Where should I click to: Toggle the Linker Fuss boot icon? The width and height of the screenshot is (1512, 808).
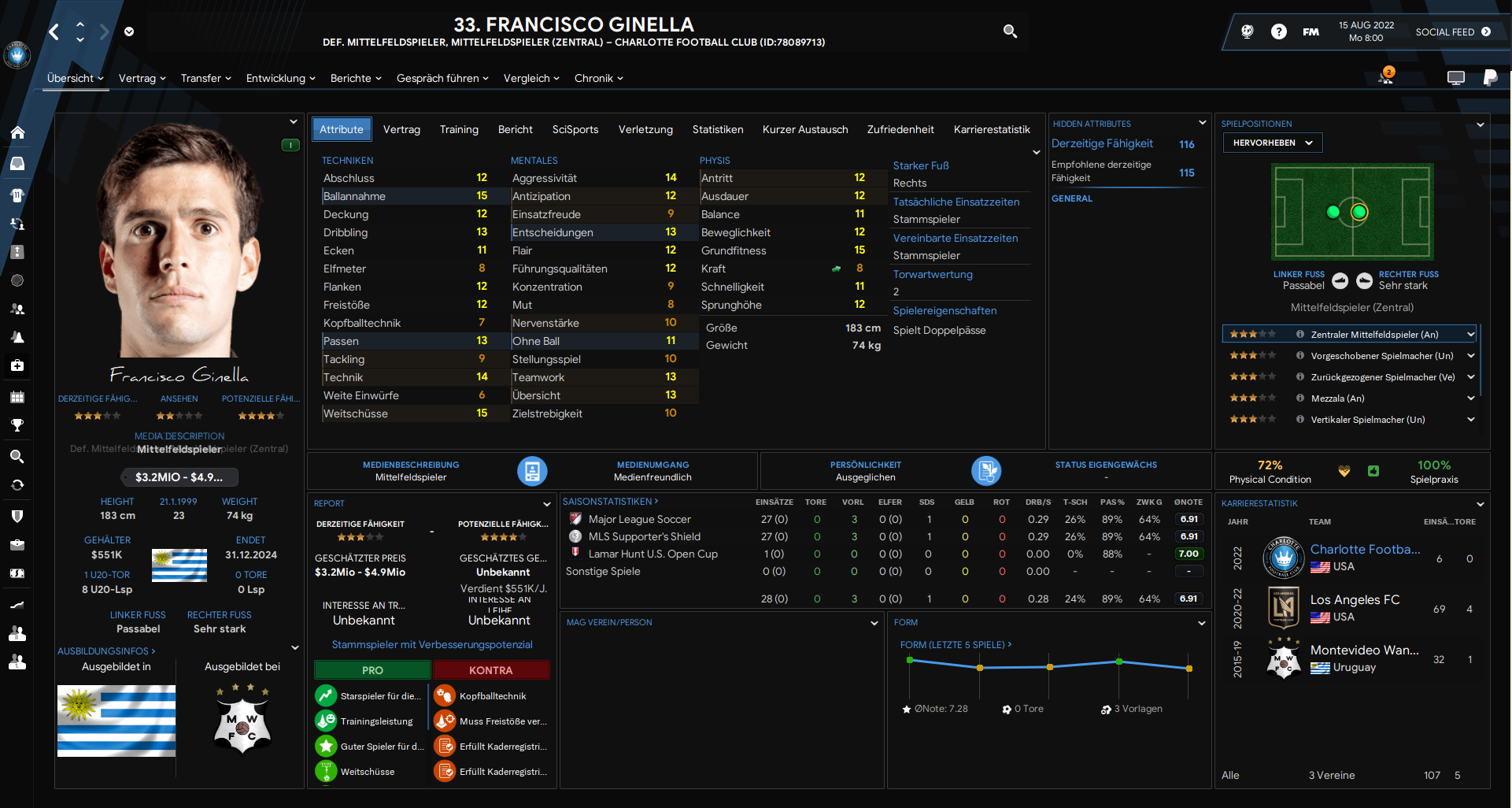(x=1340, y=281)
